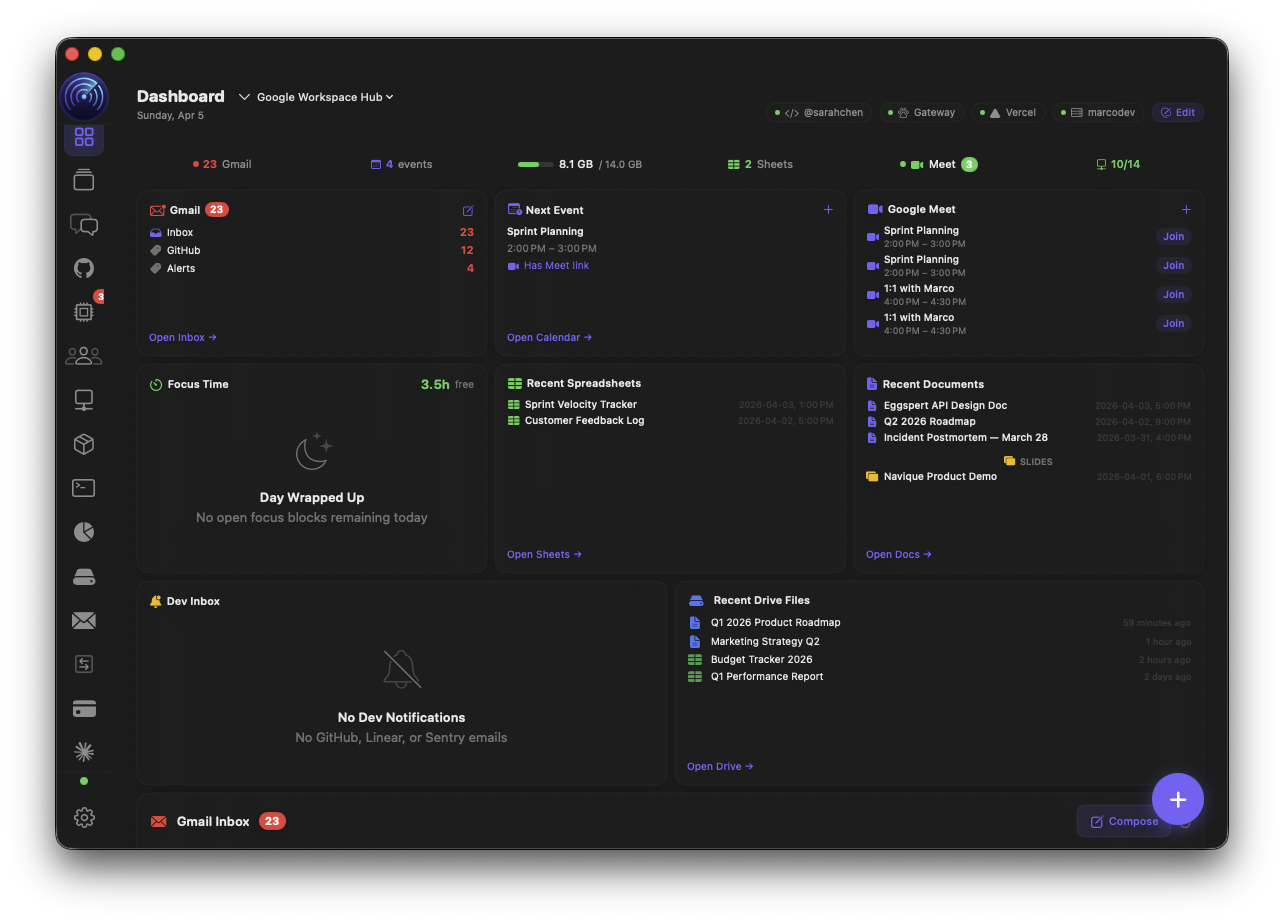This screenshot has height=923, width=1284.
Task: Open the team people sidebar icon
Action: coord(84,355)
